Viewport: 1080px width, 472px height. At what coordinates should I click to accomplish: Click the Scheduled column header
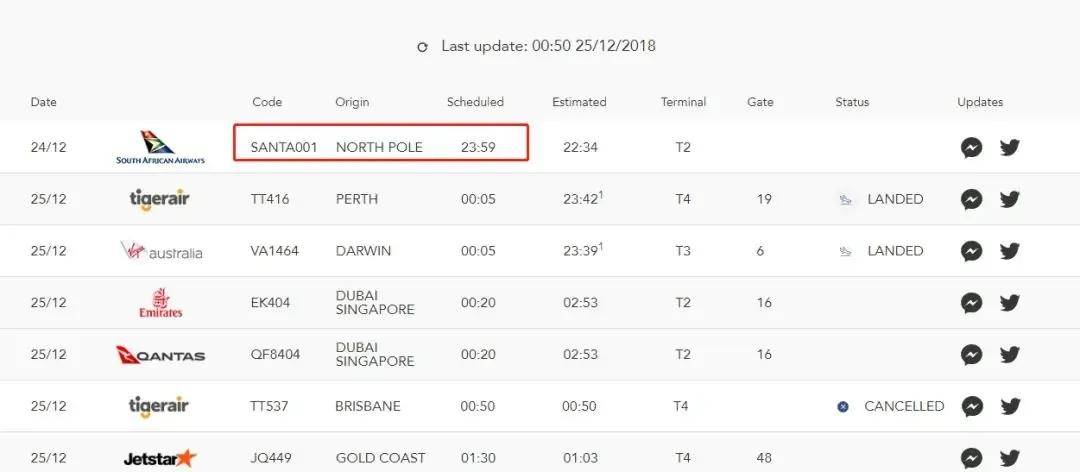[475, 102]
